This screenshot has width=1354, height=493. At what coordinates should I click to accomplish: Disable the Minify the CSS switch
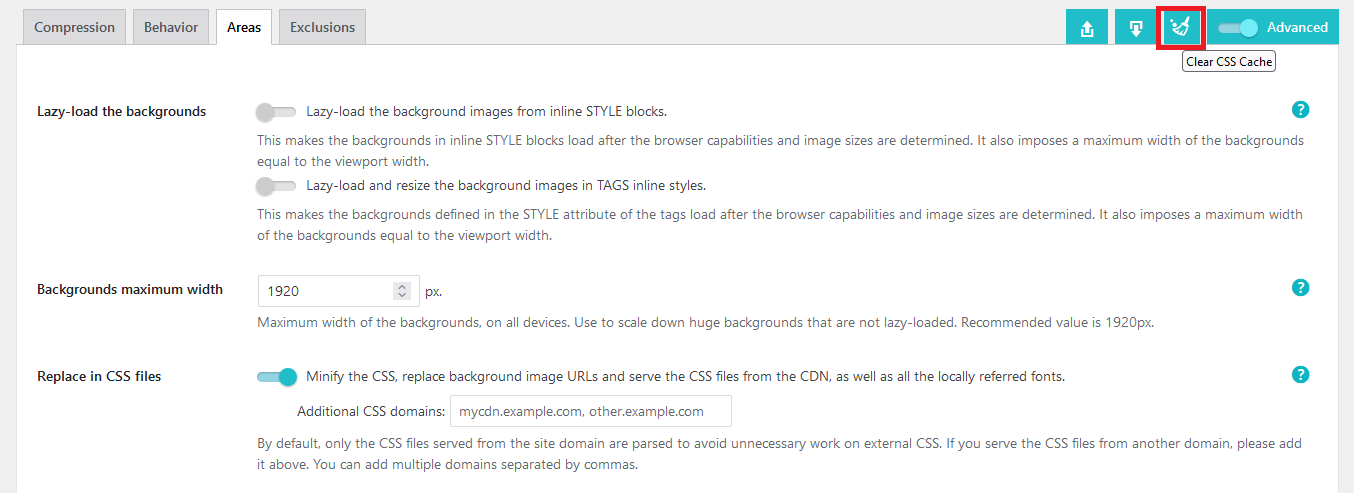[x=277, y=377]
